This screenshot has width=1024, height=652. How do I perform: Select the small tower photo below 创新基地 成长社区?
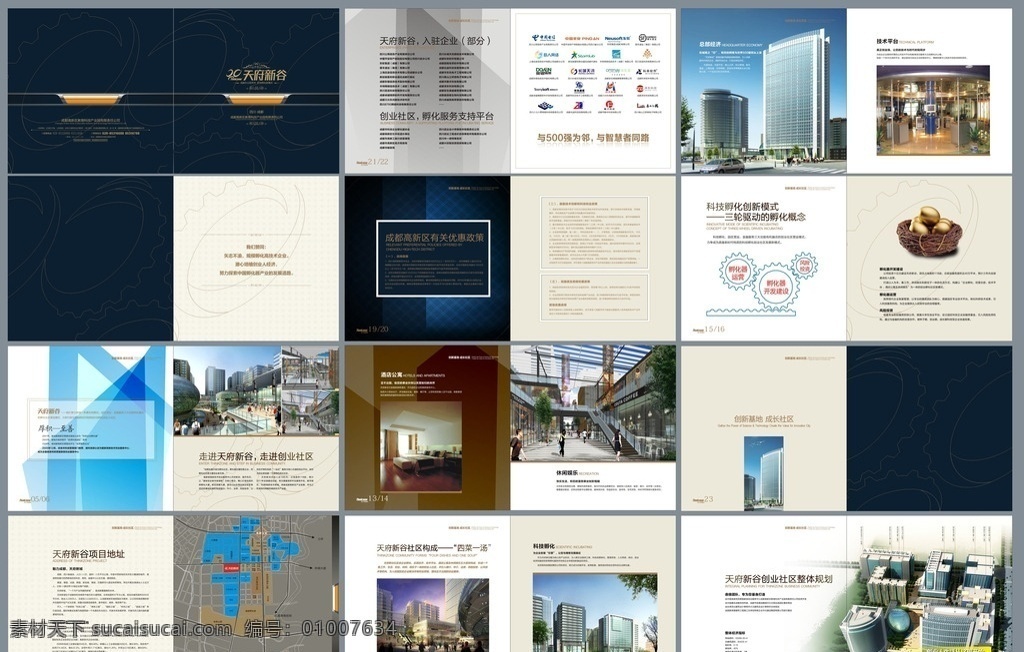tap(763, 472)
